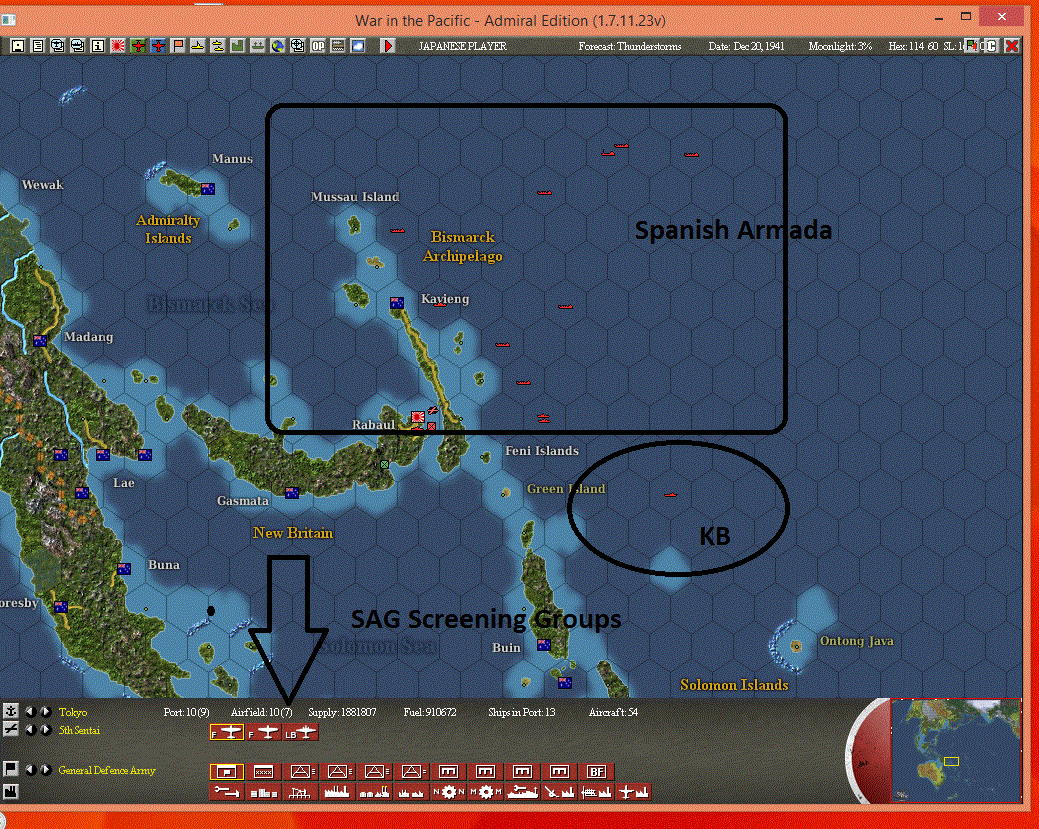This screenshot has height=829, width=1039.
Task: Click the globe icon in toolbar
Action: pyautogui.click(x=278, y=46)
